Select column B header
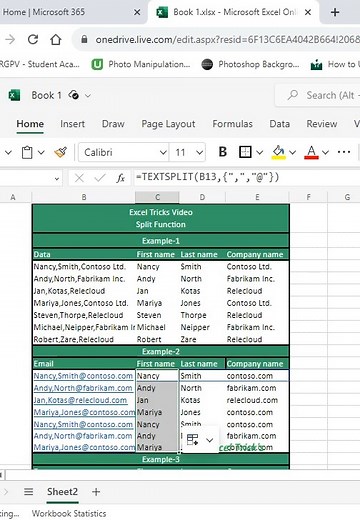The width and height of the screenshot is (360, 520). tap(84, 197)
